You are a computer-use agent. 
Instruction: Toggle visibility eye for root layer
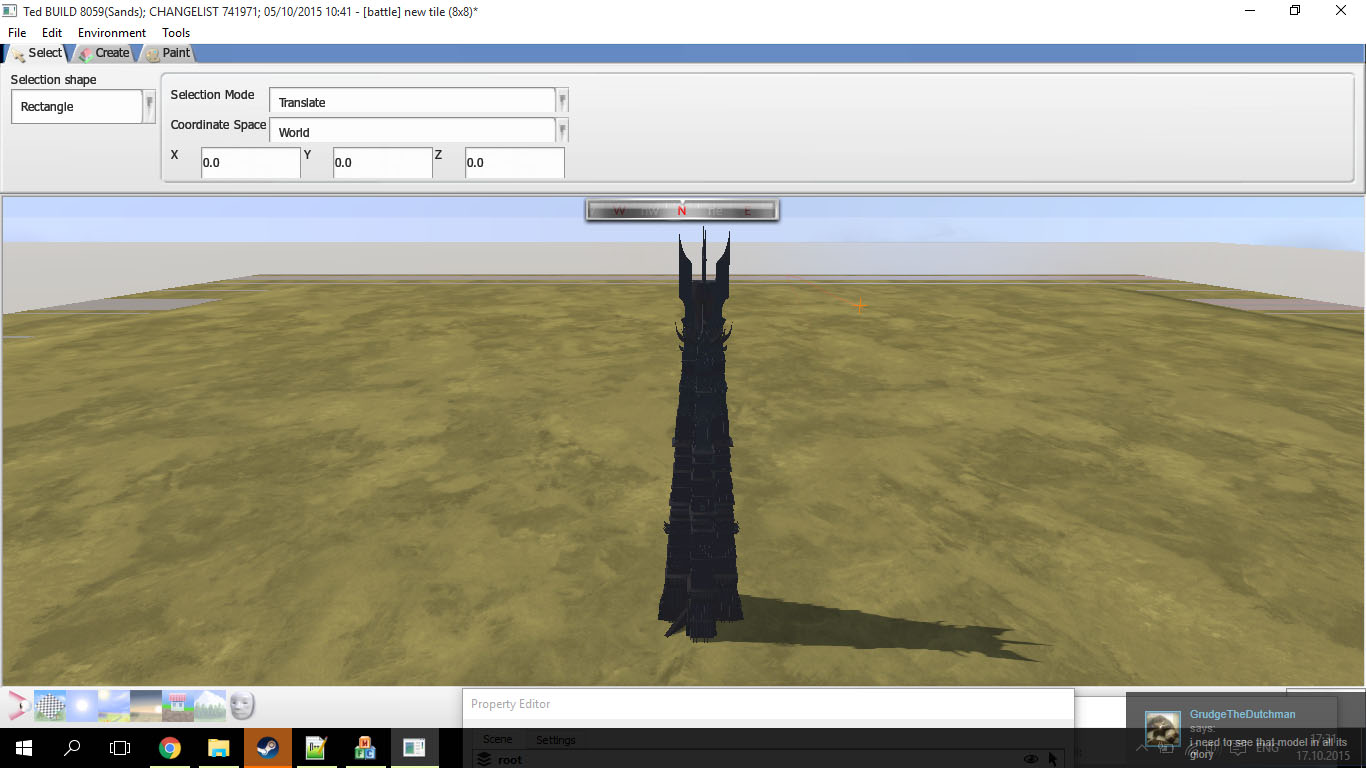pos(1030,760)
